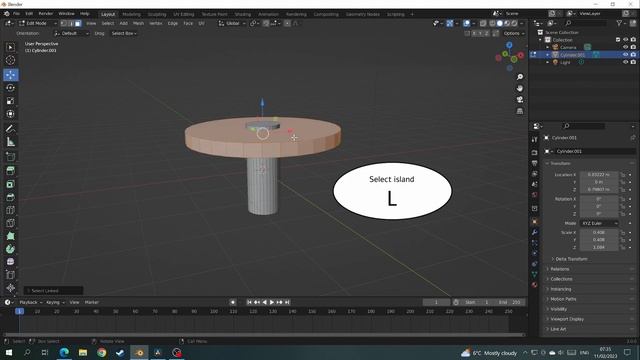Select the Shrink/Fatten tool

pyautogui.click(x=11, y=288)
